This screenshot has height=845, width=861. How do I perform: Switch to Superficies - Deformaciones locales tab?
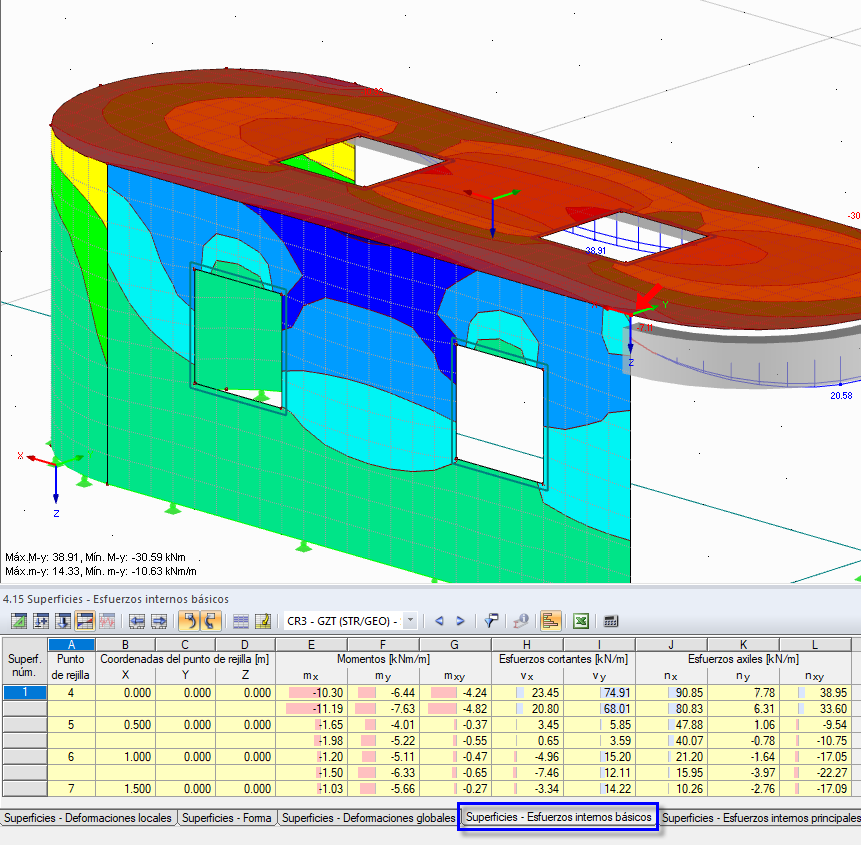(88, 818)
